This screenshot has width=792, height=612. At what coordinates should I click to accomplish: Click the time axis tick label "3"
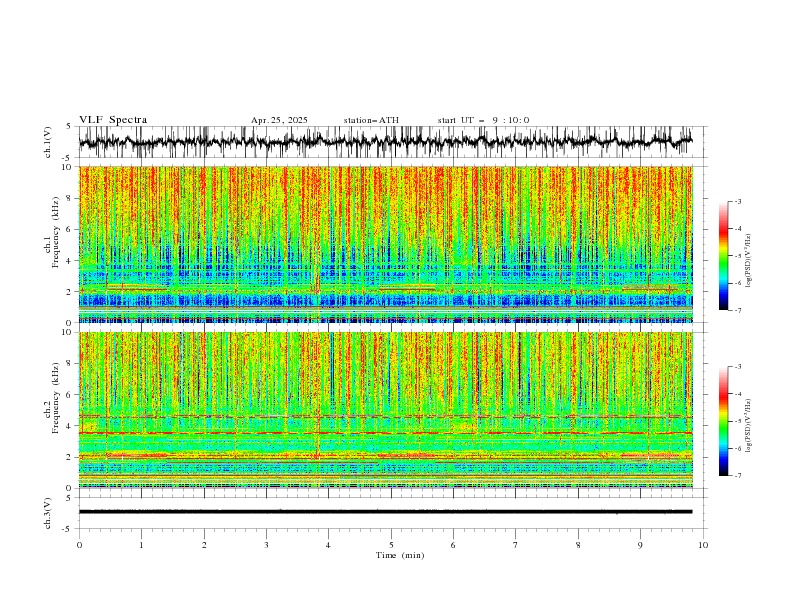click(266, 545)
